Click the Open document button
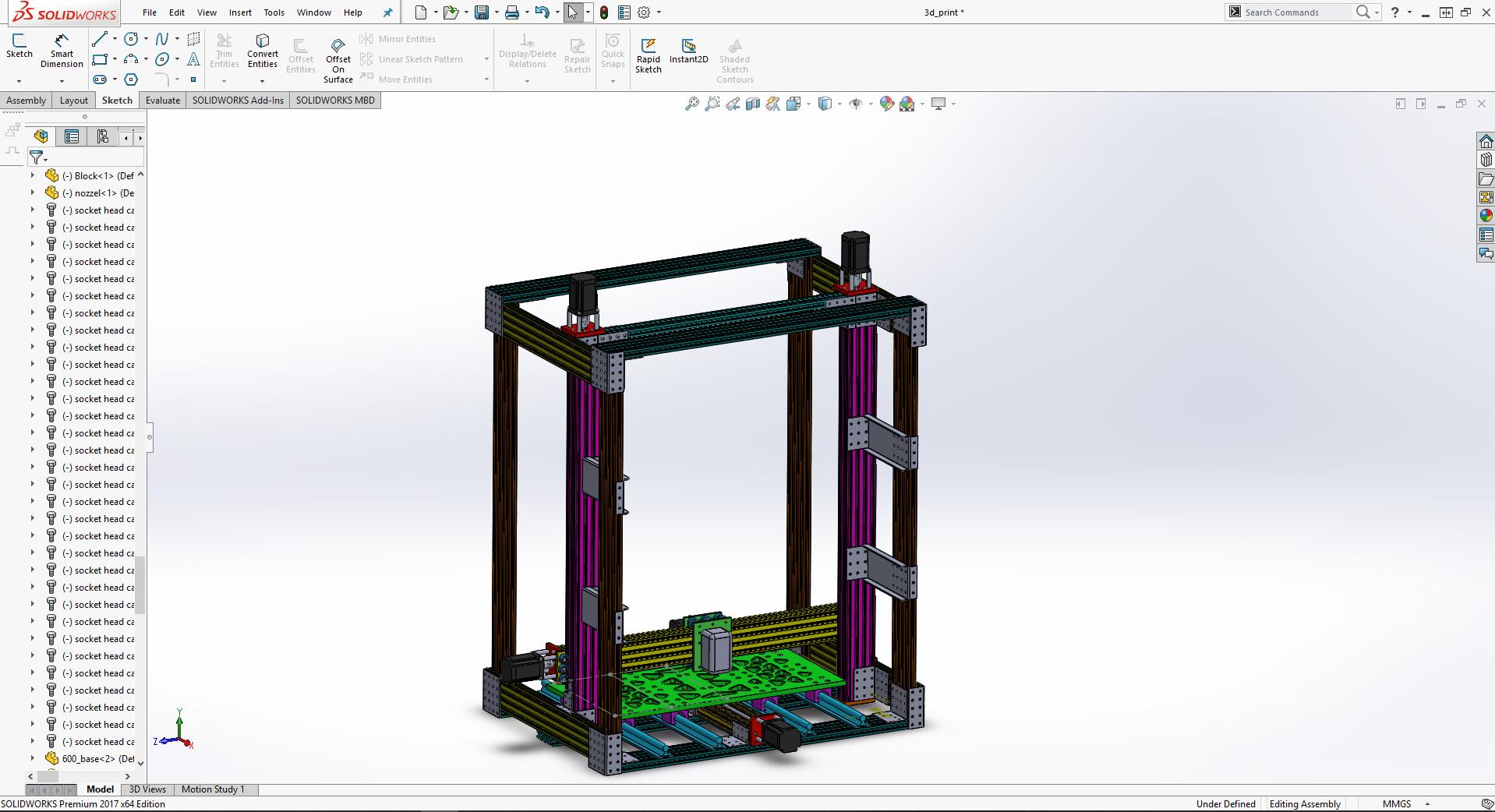Screen dimensions: 1495x812 (x=451, y=12)
